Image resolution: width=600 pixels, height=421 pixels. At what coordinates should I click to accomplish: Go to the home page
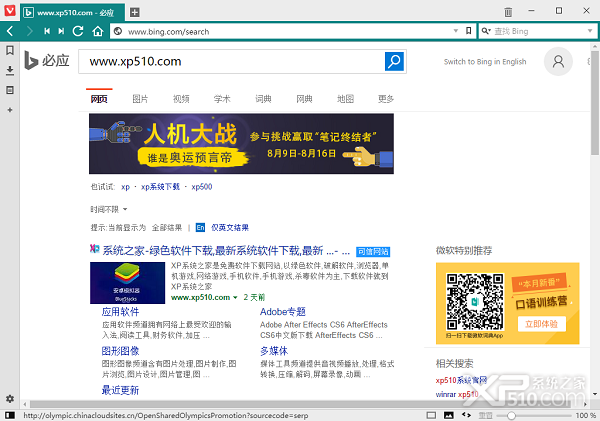[98, 31]
